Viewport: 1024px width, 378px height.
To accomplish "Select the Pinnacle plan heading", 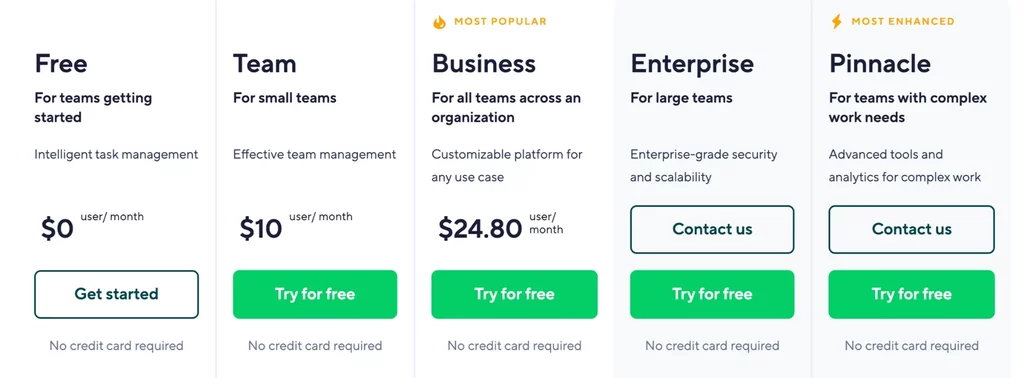I will 880,64.
